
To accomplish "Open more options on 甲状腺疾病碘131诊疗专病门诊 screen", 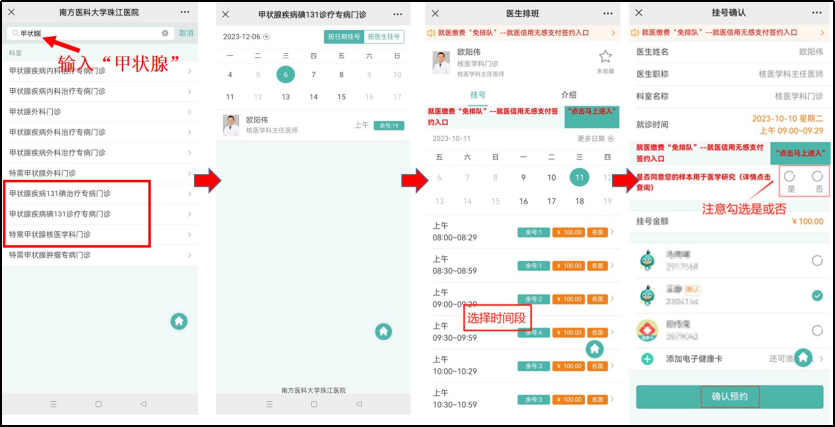I will tap(398, 14).
